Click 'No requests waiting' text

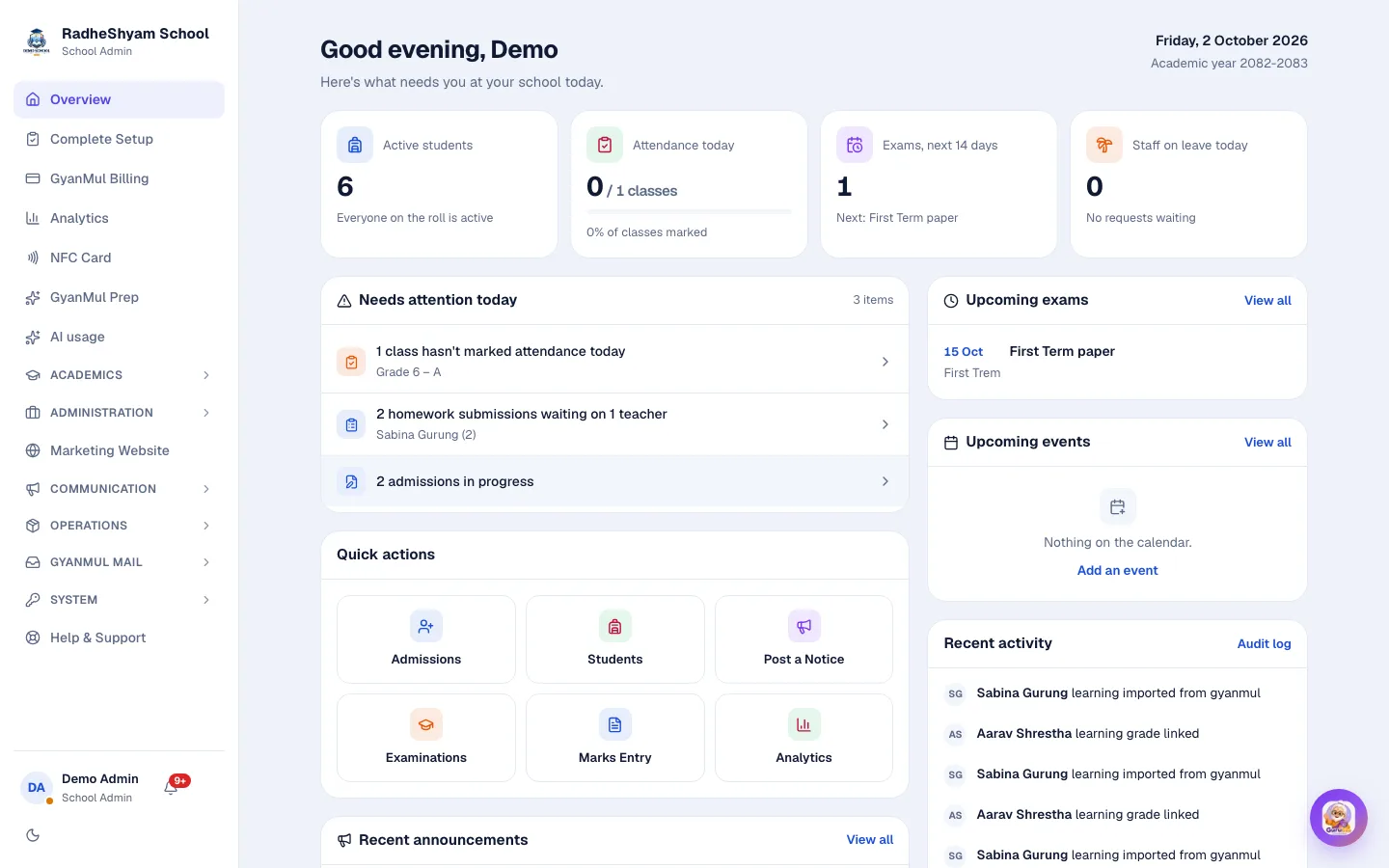(1141, 218)
